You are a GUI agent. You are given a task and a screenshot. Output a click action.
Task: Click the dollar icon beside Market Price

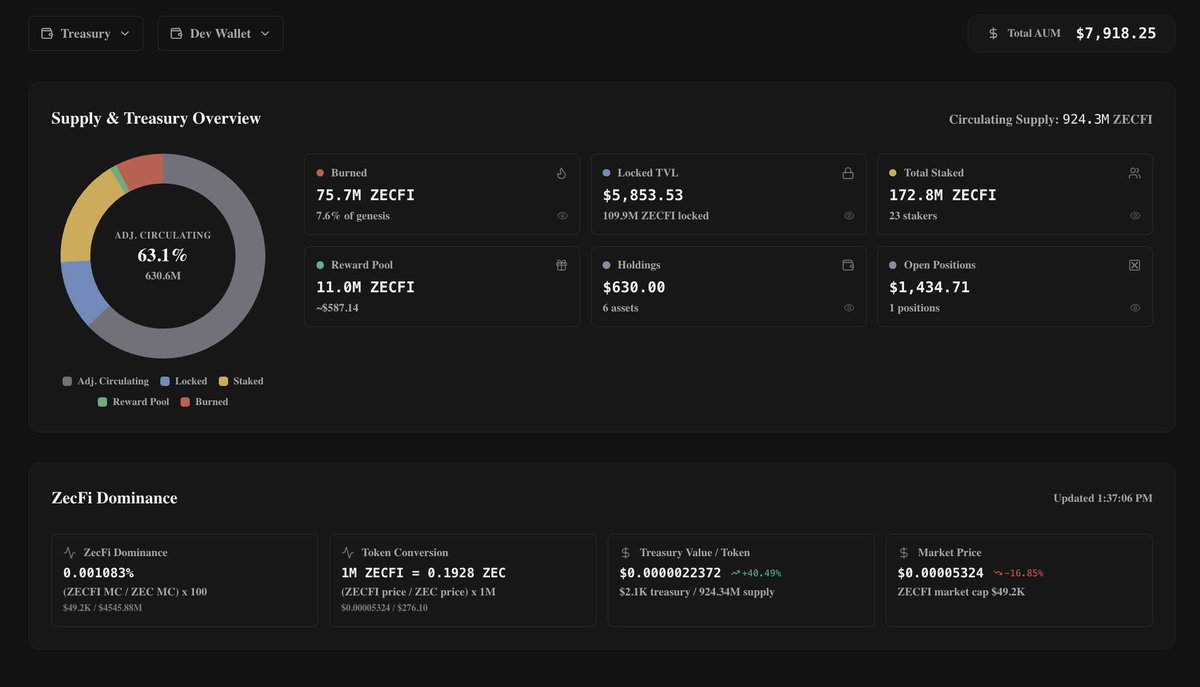(903, 552)
